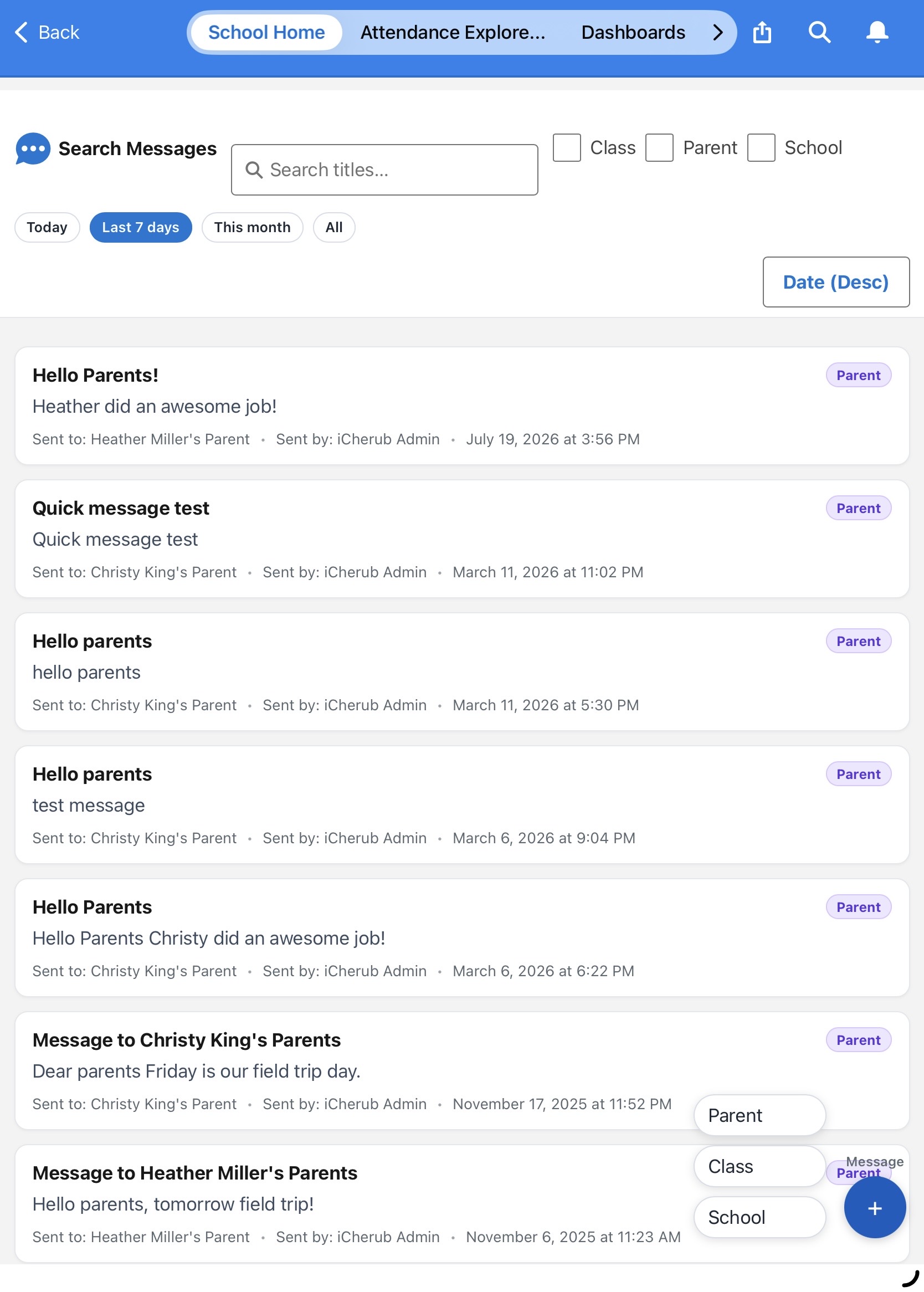Click Parent badge on March 6 9:04 PM card
Viewport: 924px width, 1292px height.
858,775
